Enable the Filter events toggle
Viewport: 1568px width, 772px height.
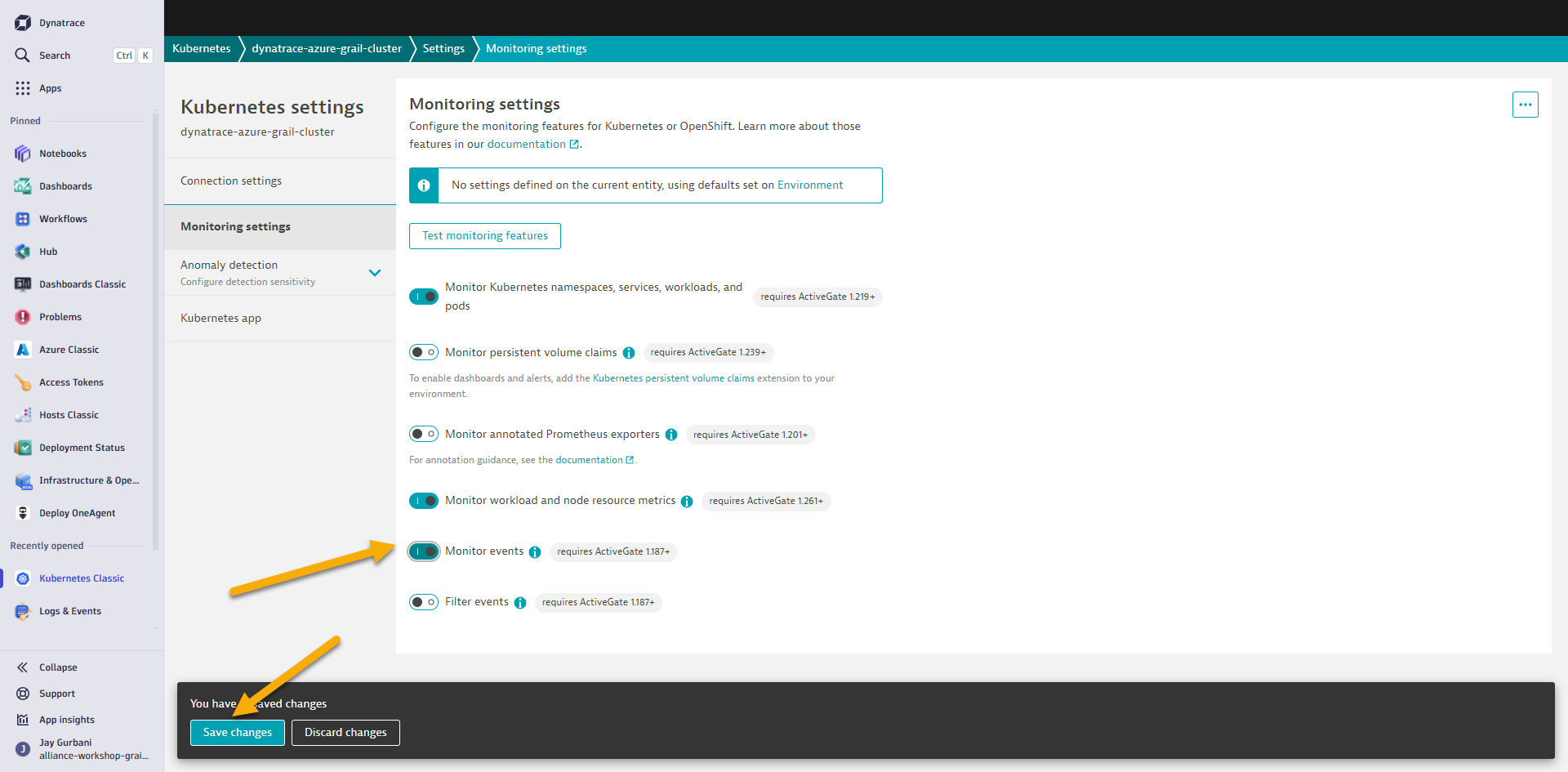pos(424,602)
